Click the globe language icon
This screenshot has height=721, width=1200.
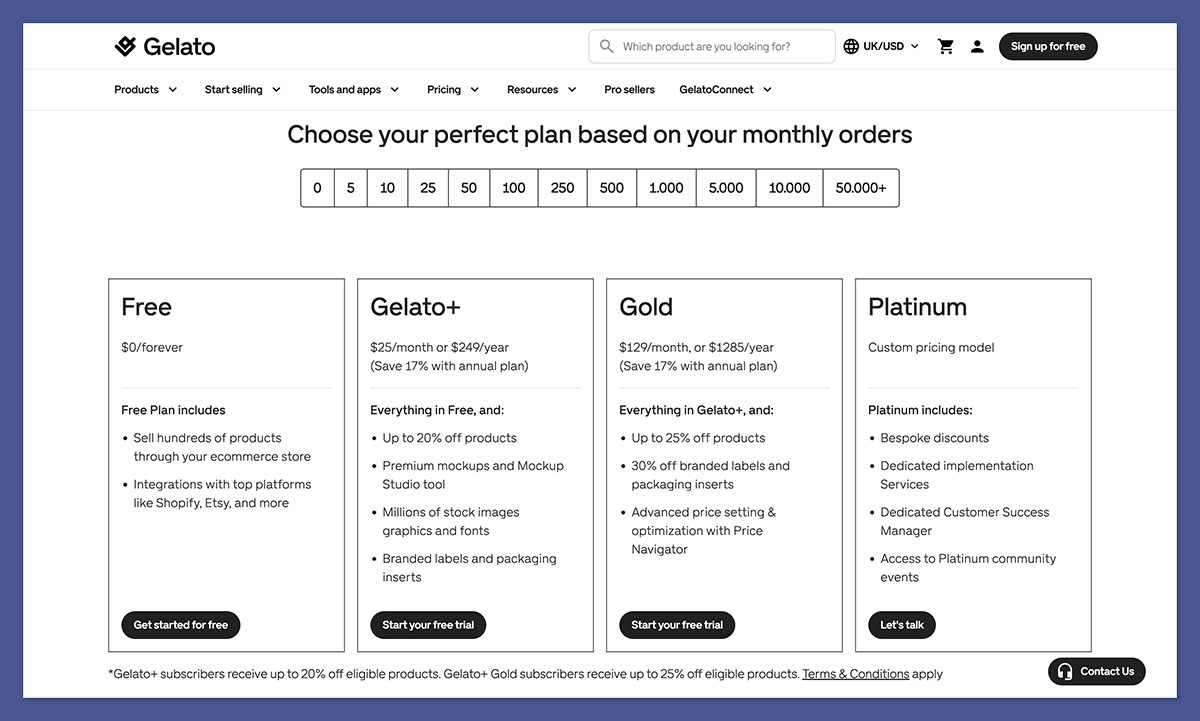(x=849, y=45)
